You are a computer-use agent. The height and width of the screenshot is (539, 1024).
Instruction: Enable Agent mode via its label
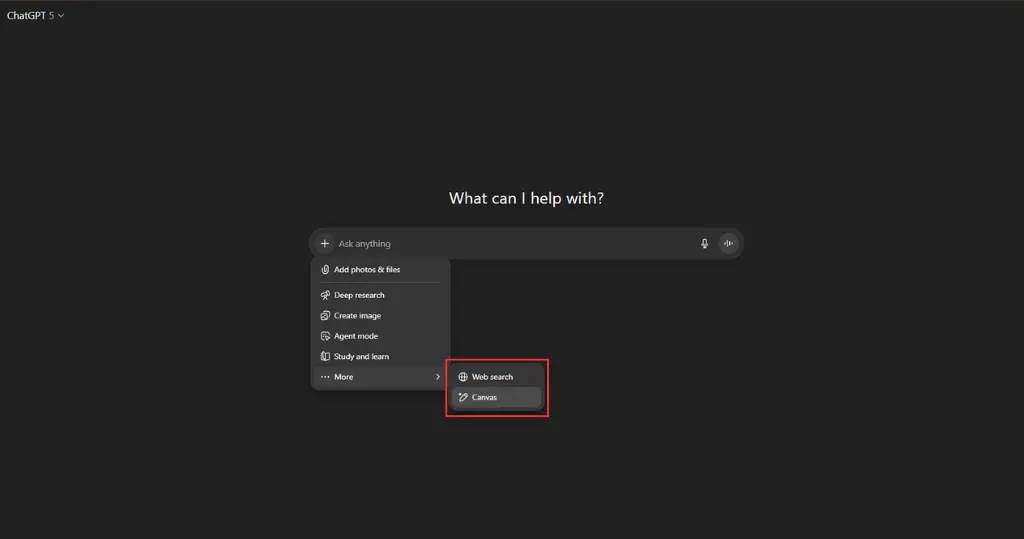coord(356,336)
